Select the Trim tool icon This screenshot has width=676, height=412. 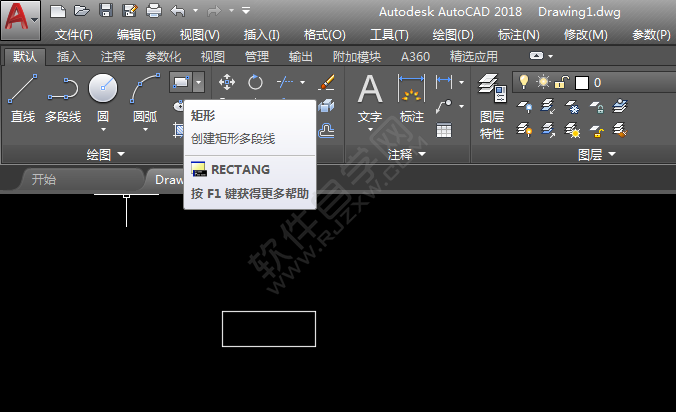click(x=285, y=82)
